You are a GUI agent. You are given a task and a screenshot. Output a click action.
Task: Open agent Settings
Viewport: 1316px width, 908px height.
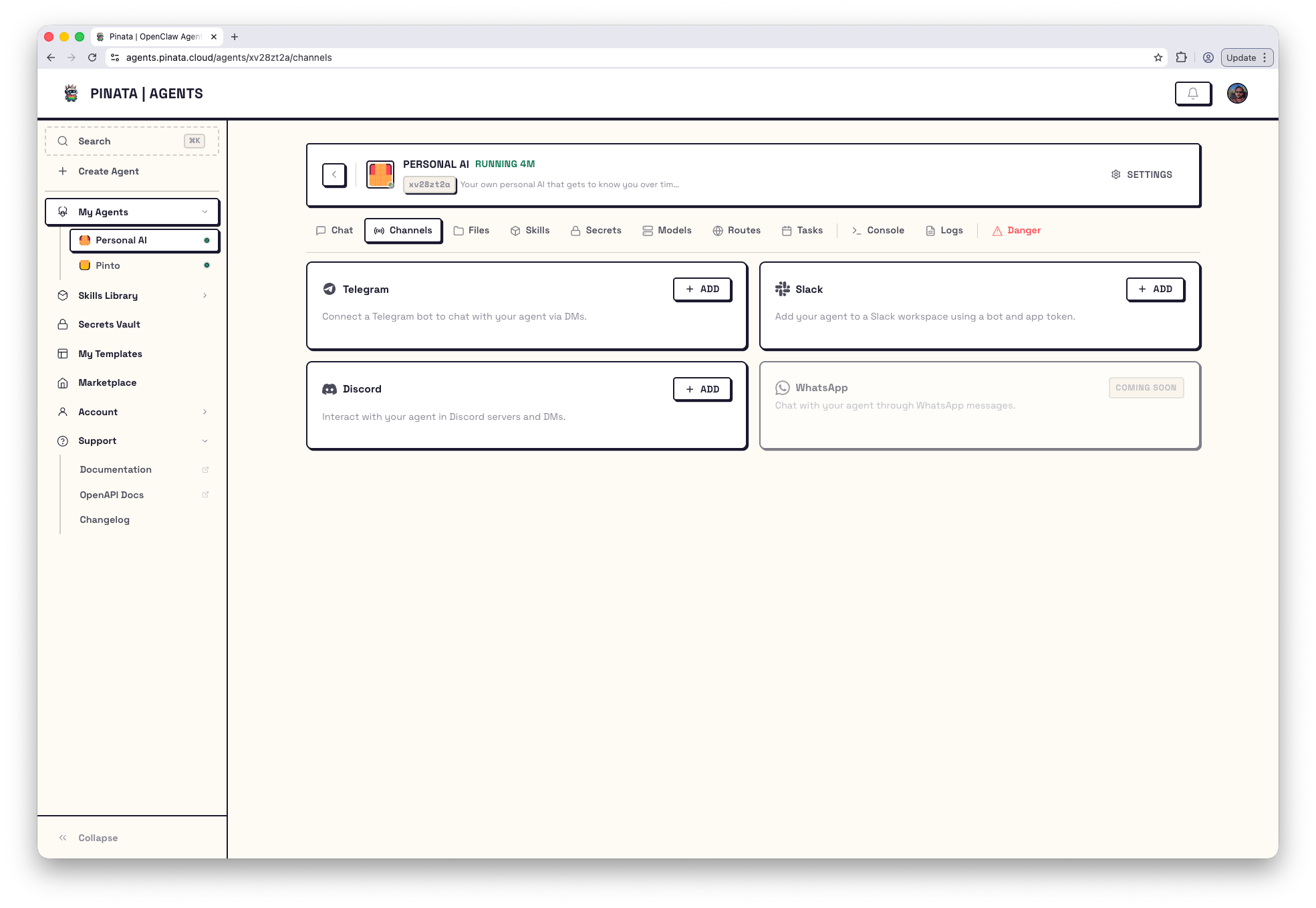coord(1142,175)
